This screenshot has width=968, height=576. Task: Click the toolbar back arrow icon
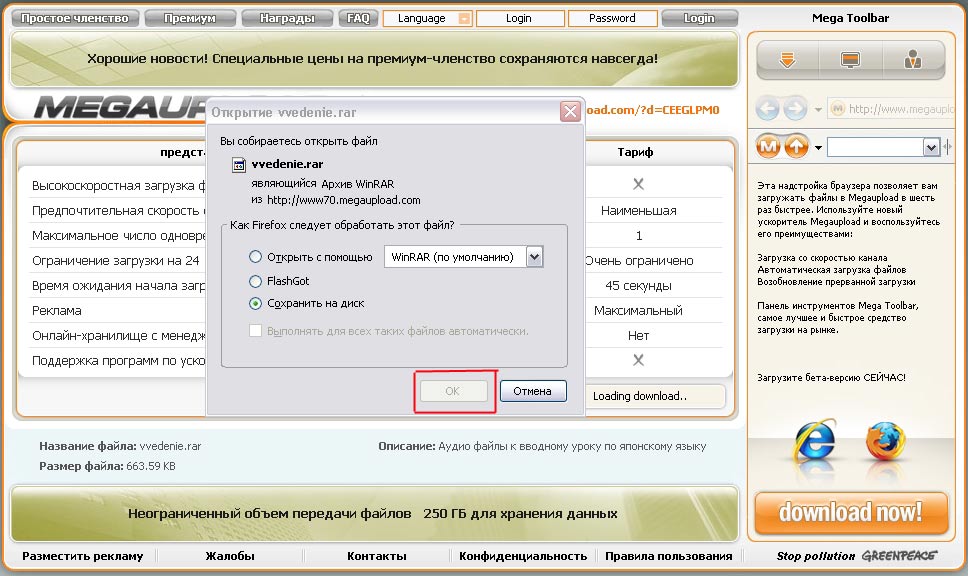click(767, 109)
